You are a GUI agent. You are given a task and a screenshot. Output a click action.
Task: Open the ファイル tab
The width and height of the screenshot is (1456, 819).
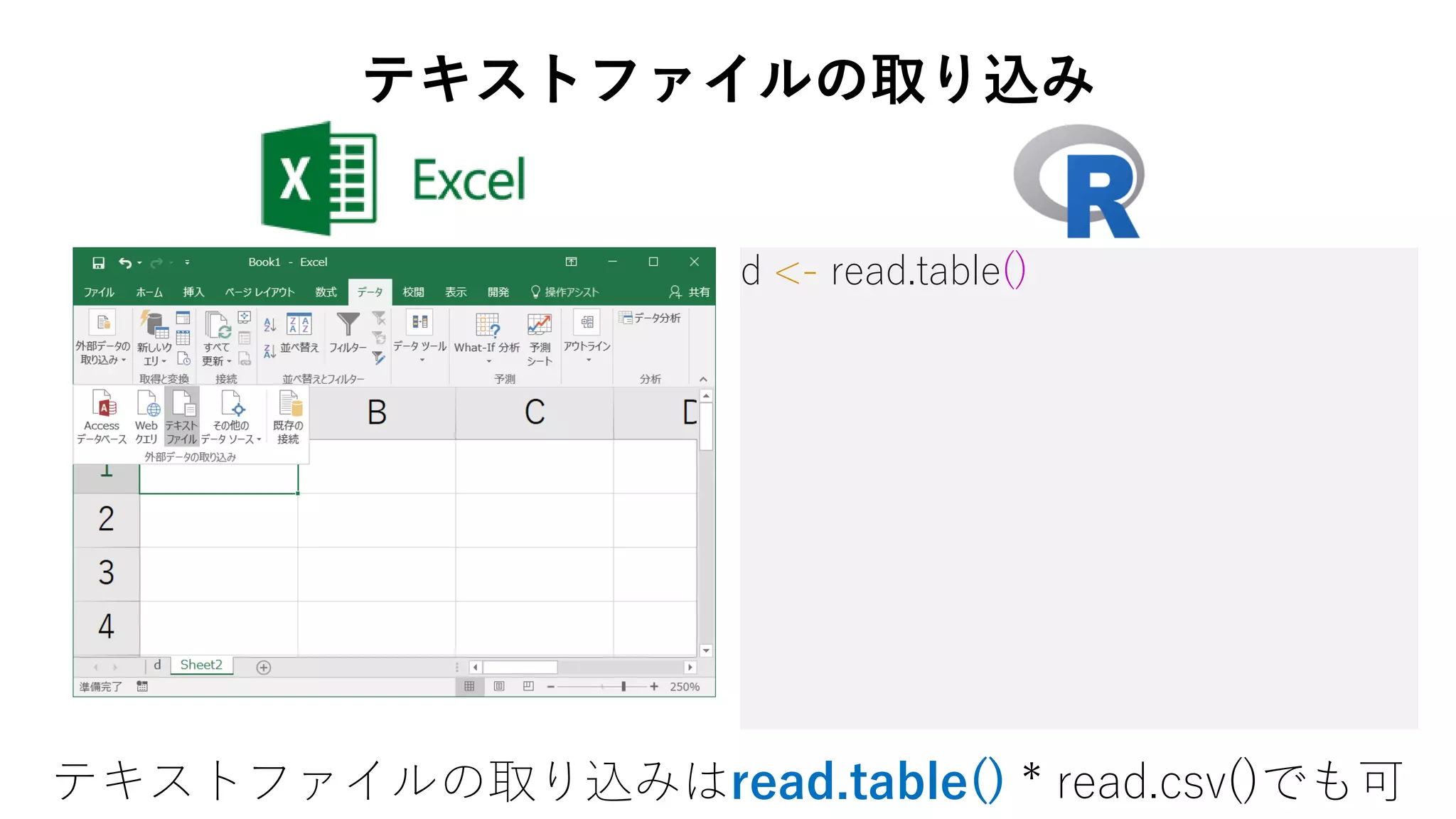(99, 292)
